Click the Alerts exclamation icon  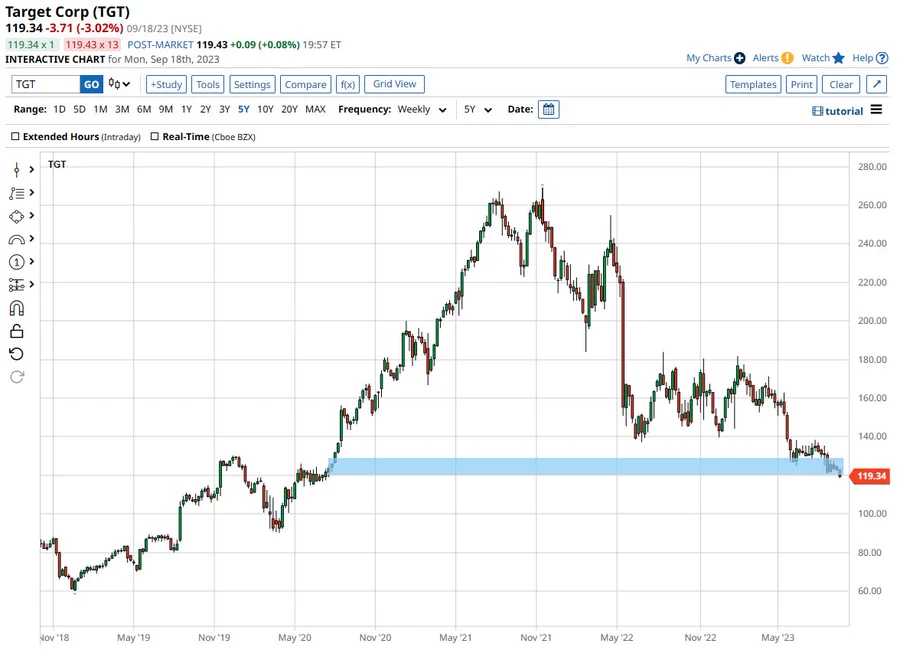[x=788, y=58]
